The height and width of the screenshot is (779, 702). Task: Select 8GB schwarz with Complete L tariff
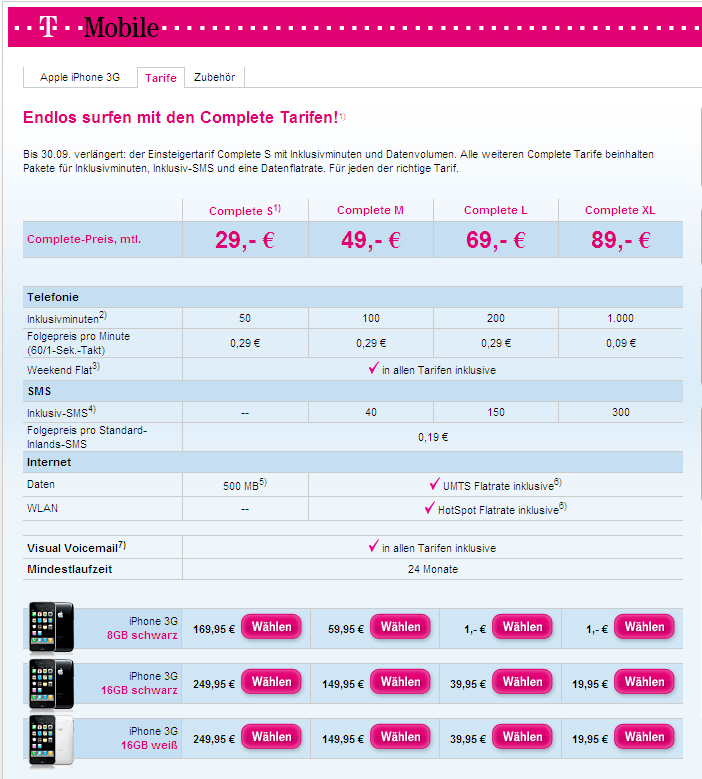(x=522, y=627)
